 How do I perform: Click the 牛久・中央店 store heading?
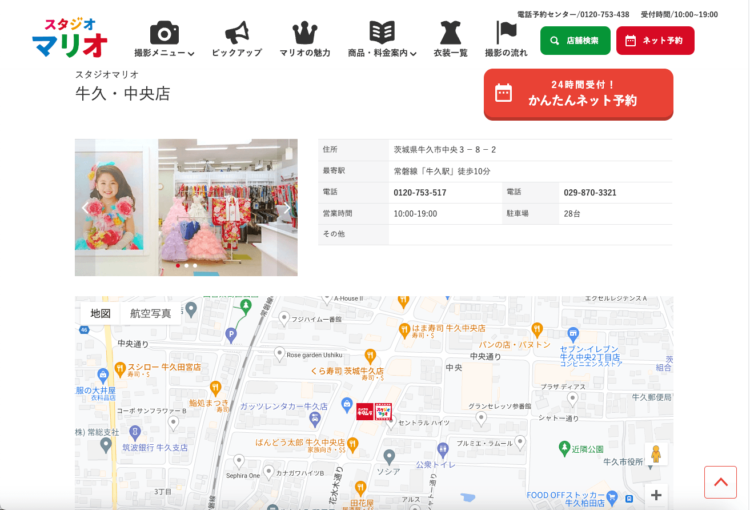pyautogui.click(x=123, y=93)
